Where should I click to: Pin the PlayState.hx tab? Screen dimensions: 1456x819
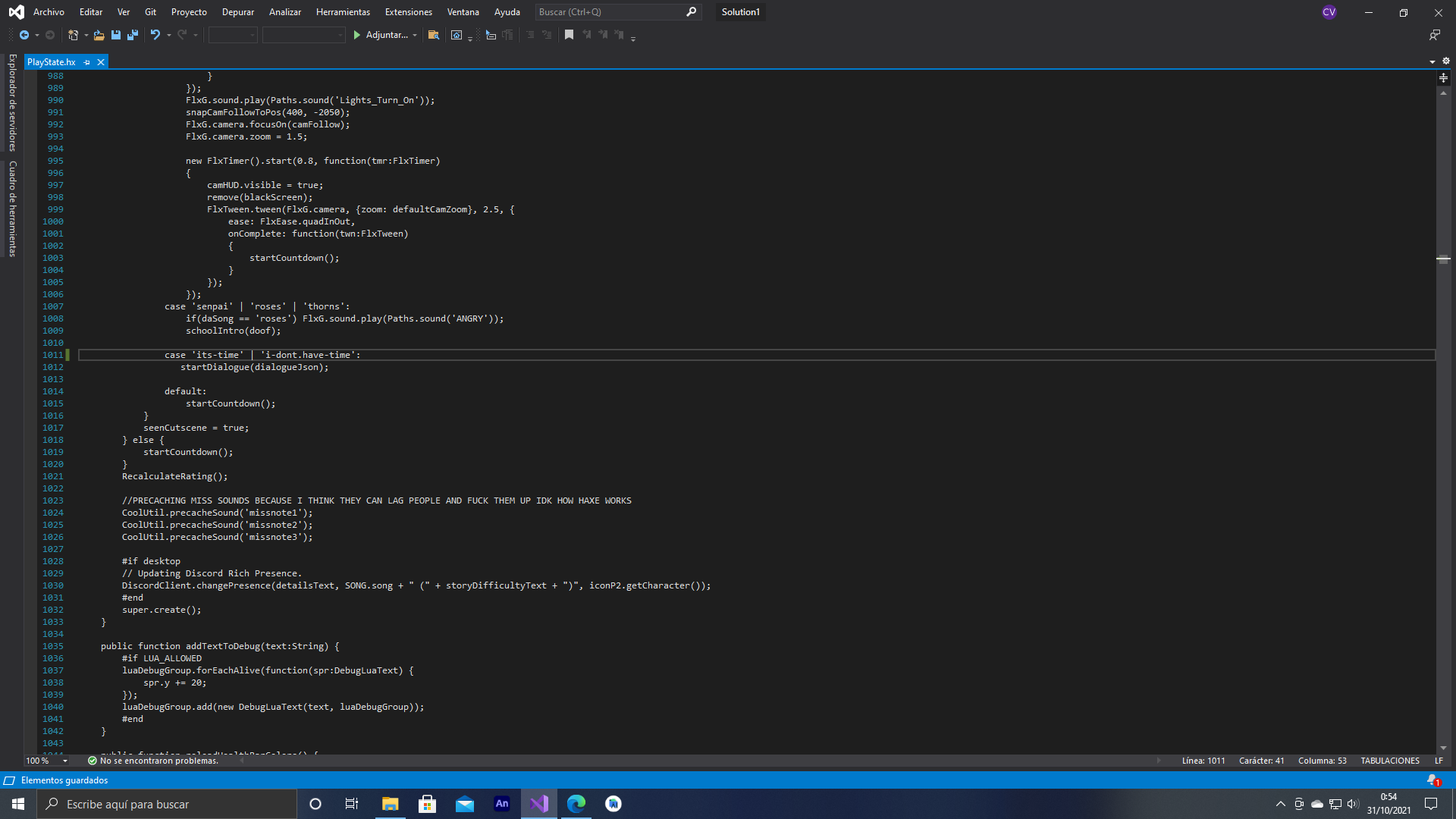(87, 62)
